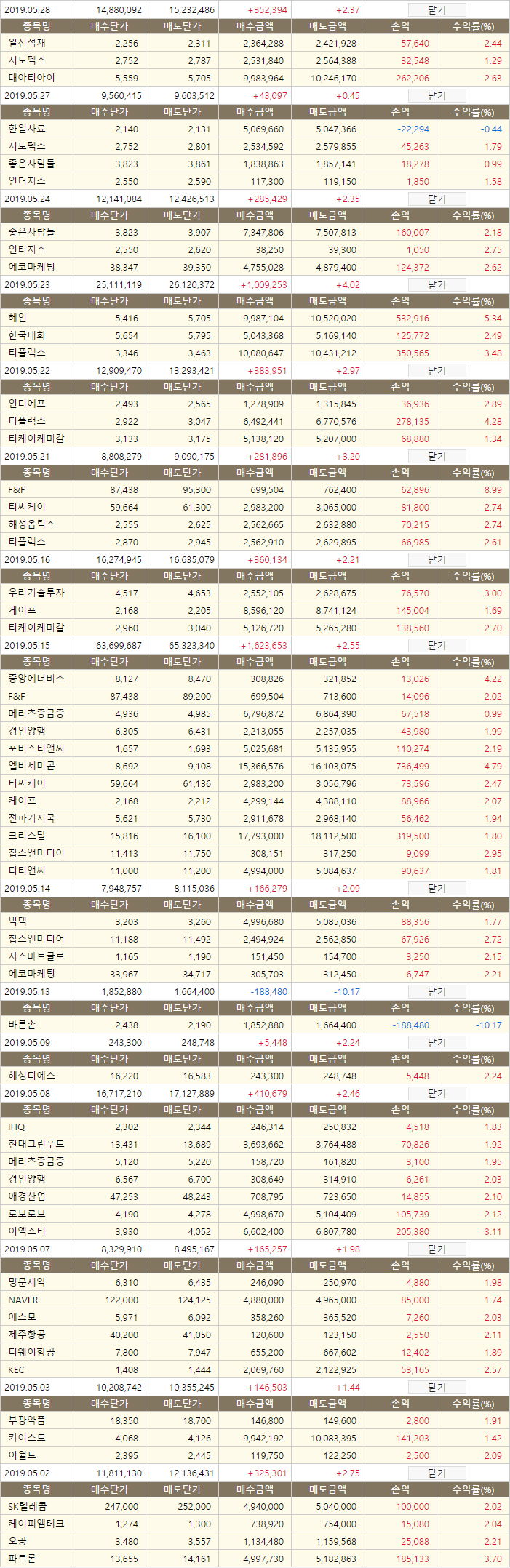Click 닫기 next to 2019.05.02
This screenshot has width=510, height=1568.
[437, 1473]
